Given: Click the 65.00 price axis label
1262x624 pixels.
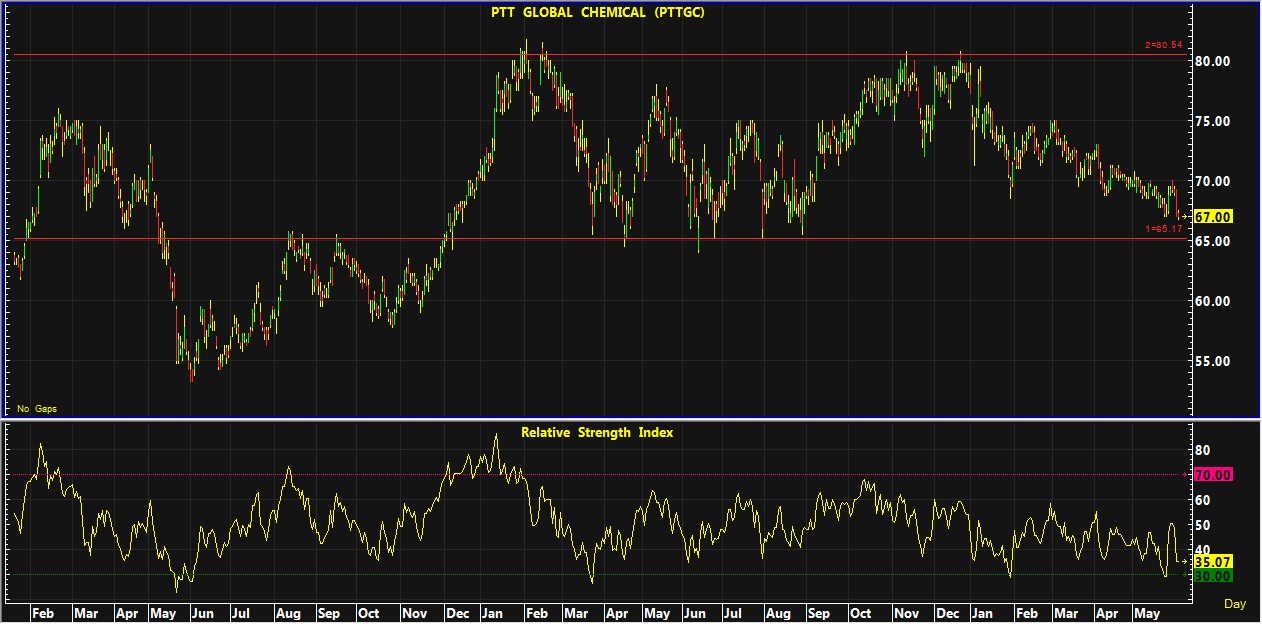Looking at the screenshot, I should [x=1213, y=241].
